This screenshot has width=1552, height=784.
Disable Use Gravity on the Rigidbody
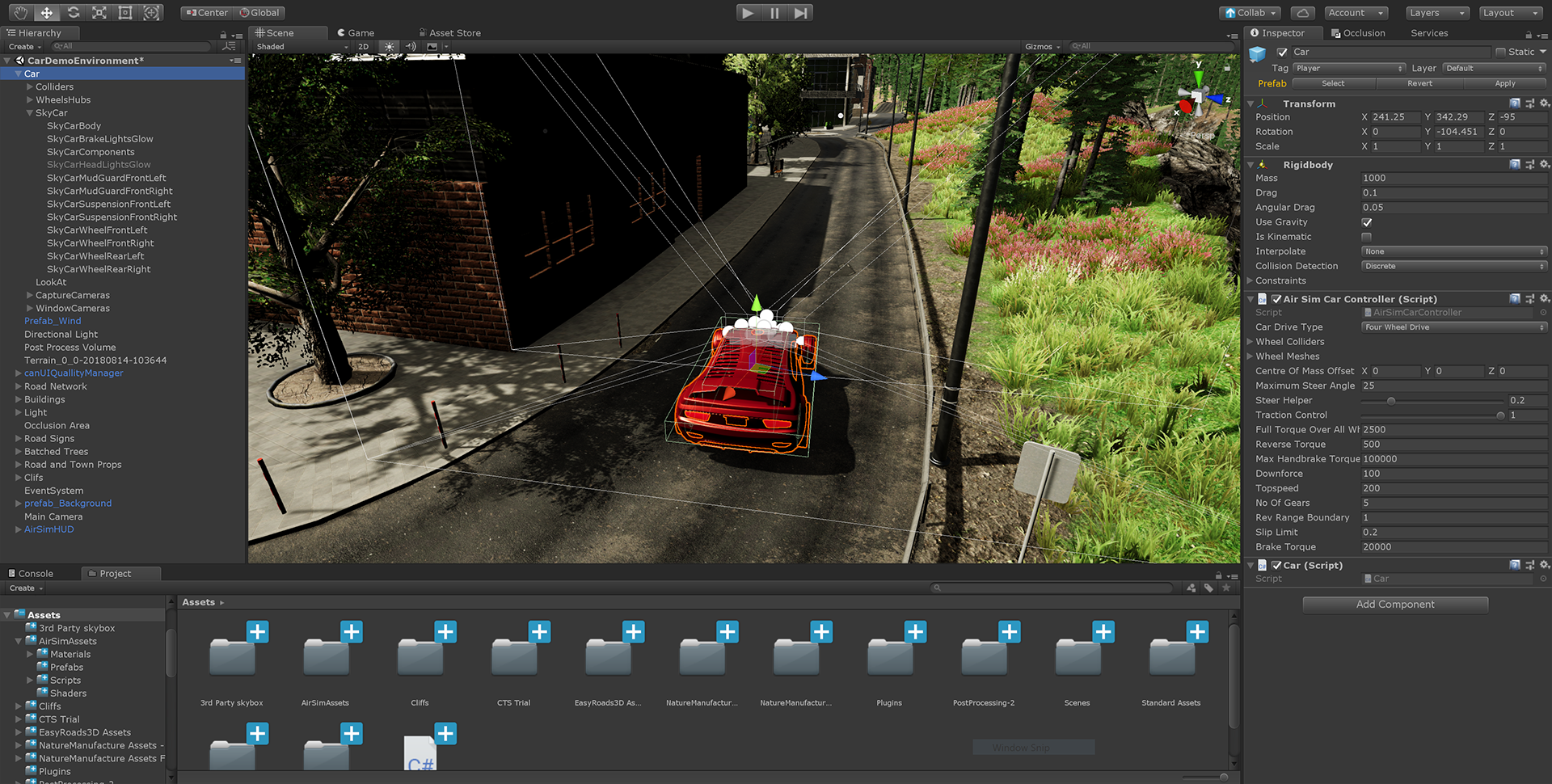point(1366,222)
